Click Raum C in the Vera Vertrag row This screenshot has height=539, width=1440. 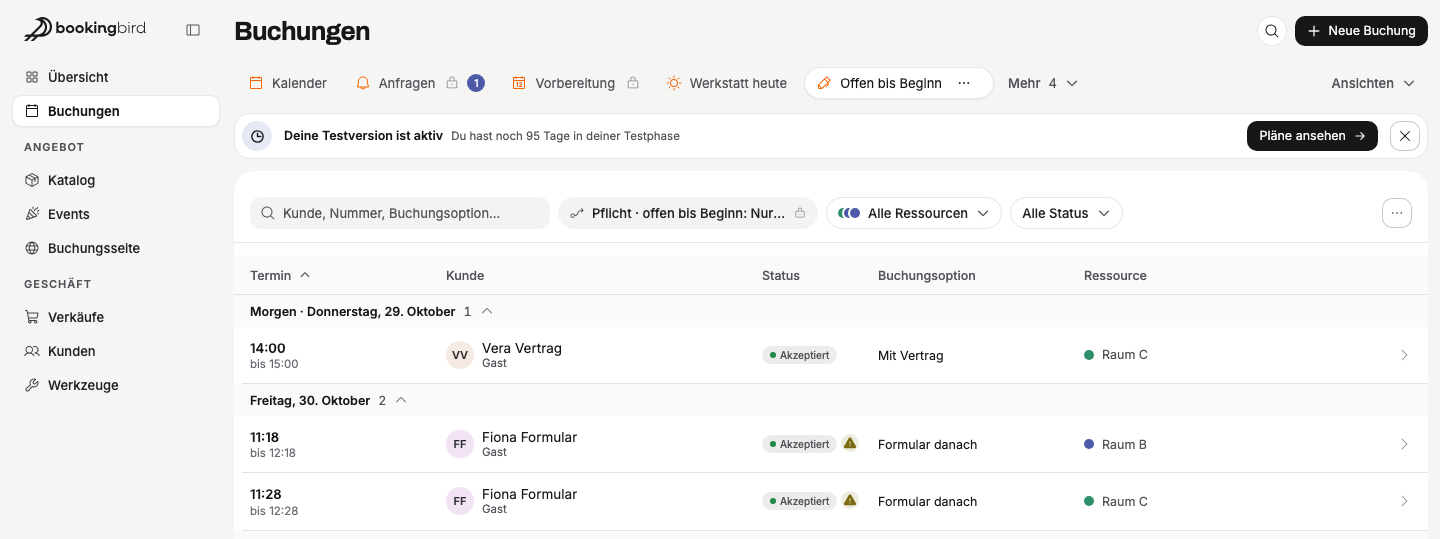tap(1116, 355)
